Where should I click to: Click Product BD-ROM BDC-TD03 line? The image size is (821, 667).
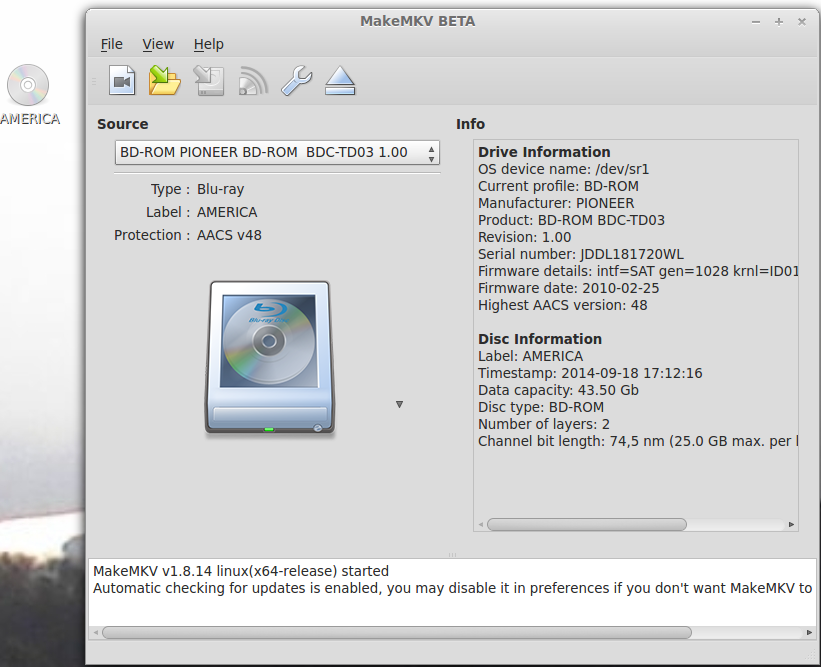571,220
